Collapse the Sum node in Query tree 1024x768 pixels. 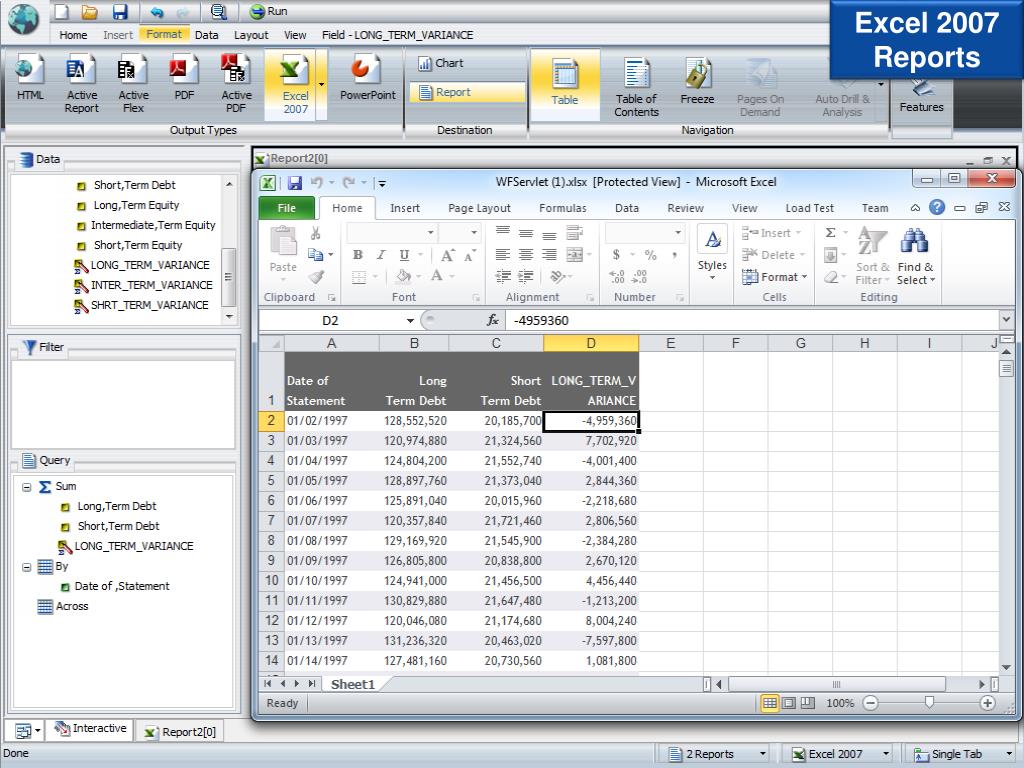point(27,487)
